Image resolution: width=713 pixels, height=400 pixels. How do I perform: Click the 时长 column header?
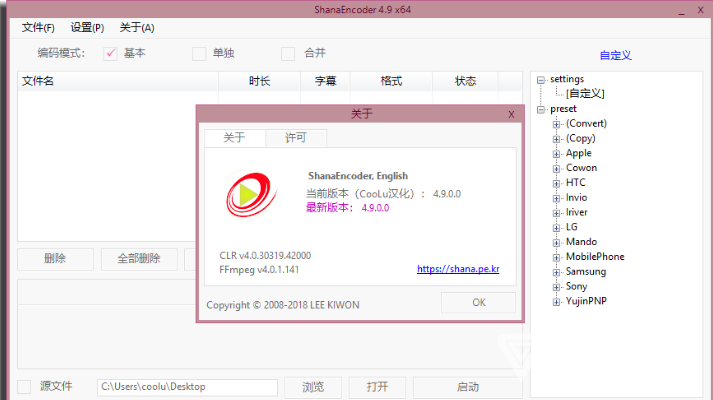[259, 81]
